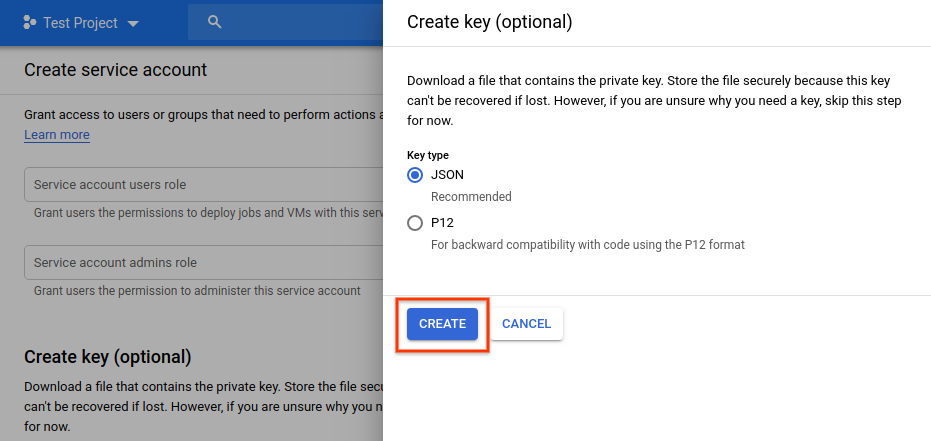
Task: Click the background page Create key (optional) heading
Action: click(x=107, y=357)
